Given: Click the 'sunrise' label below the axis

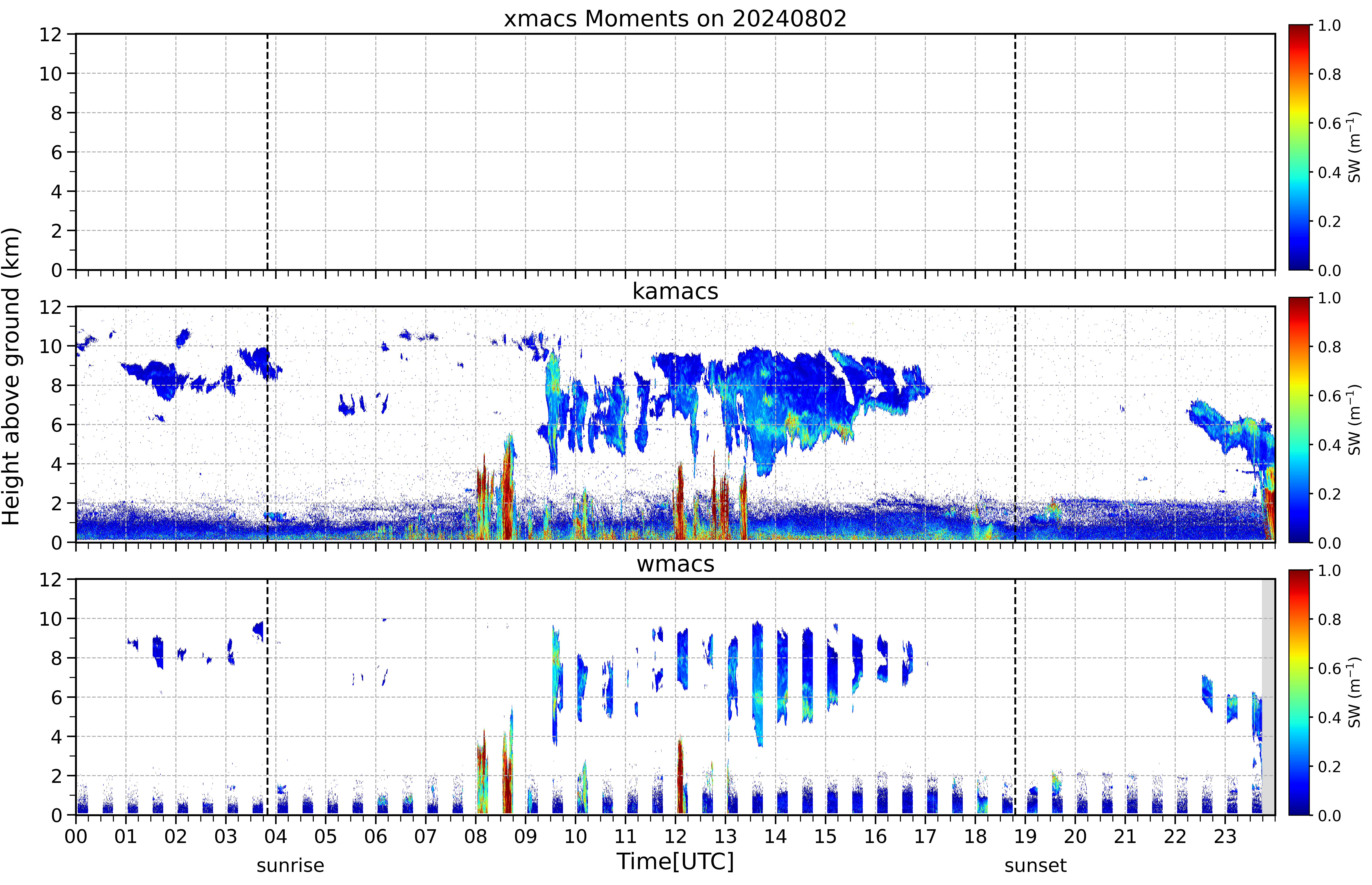Looking at the screenshot, I should [290, 865].
